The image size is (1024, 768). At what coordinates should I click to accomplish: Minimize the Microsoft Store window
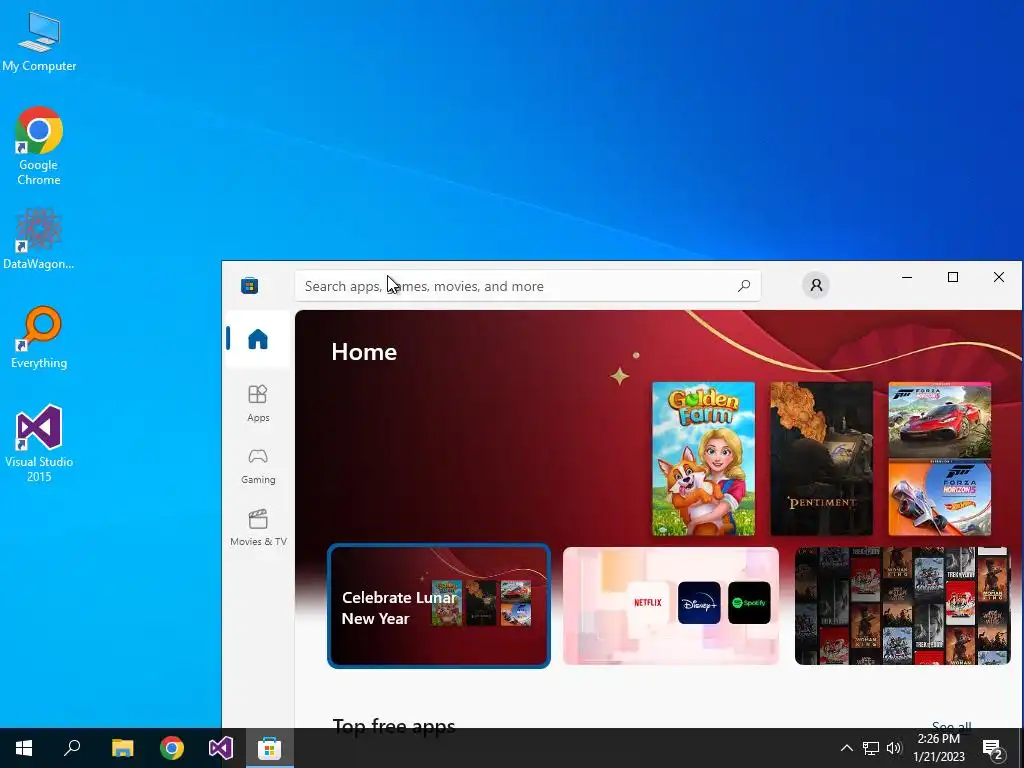[x=907, y=278]
